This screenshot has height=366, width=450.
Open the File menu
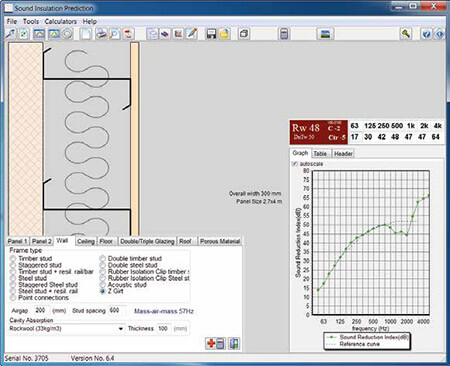(x=12, y=21)
